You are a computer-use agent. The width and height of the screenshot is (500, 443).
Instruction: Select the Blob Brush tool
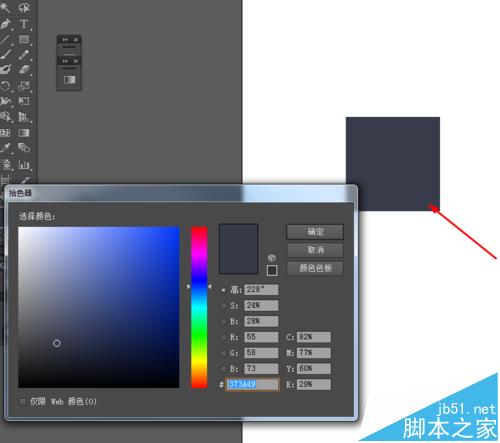pyautogui.click(x=6, y=70)
